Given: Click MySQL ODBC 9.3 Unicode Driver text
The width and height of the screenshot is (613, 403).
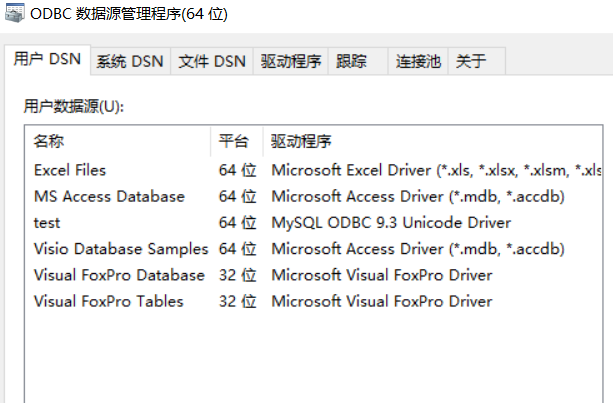Looking at the screenshot, I should coord(391,223).
